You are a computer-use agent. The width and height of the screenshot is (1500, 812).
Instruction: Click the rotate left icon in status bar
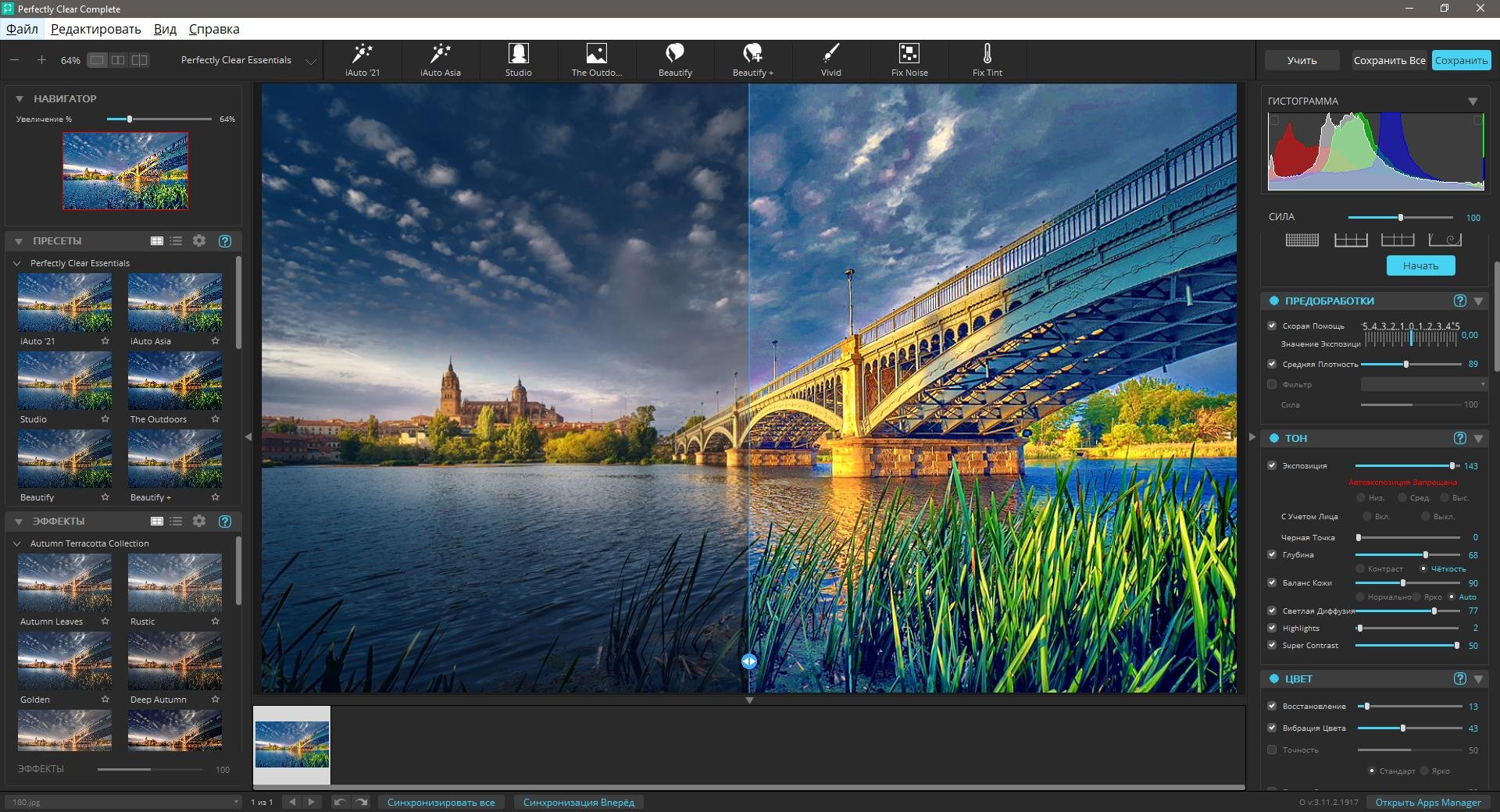[x=340, y=802]
